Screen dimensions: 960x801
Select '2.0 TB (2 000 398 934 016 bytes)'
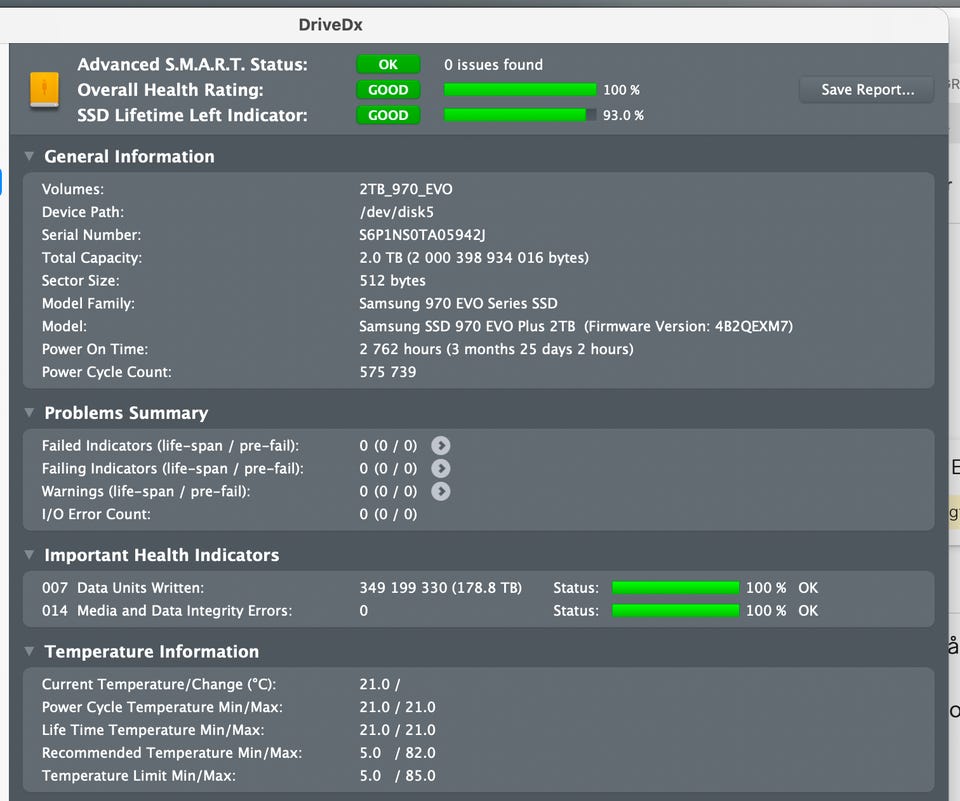pos(474,258)
